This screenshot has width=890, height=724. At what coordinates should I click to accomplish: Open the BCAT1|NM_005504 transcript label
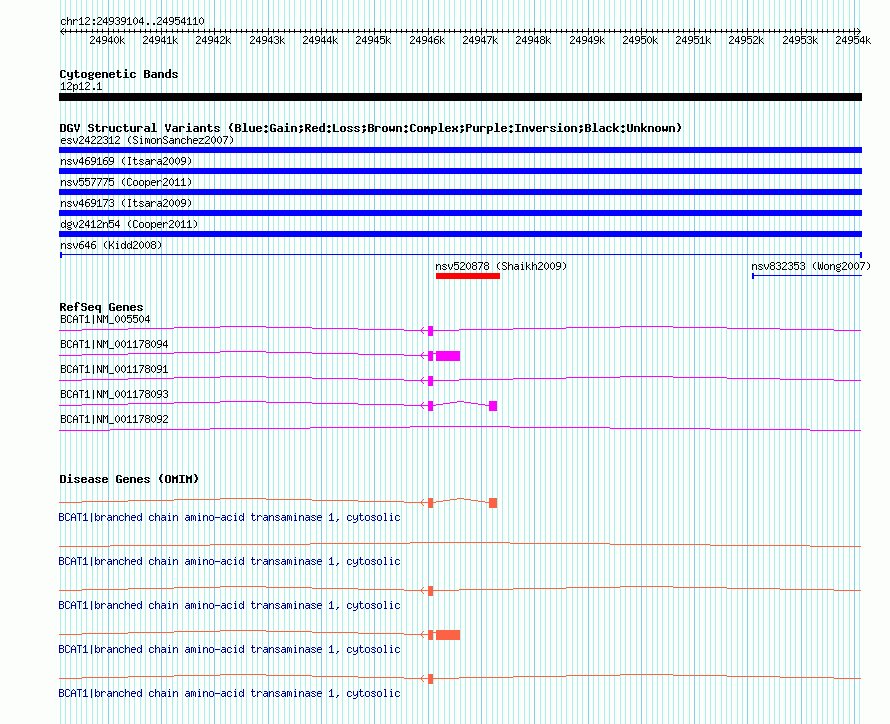(105, 319)
